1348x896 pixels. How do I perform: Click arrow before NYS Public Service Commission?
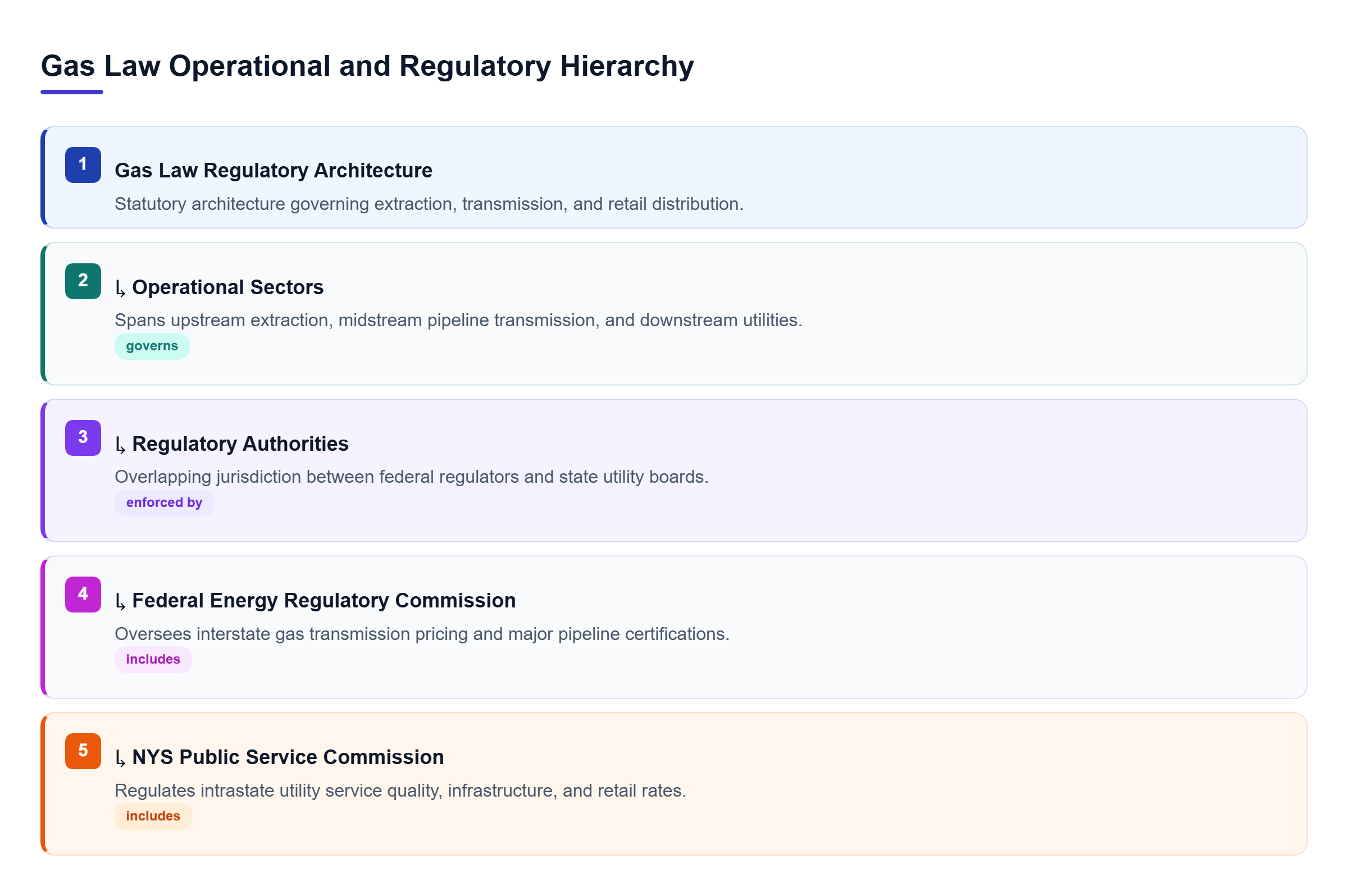121,758
